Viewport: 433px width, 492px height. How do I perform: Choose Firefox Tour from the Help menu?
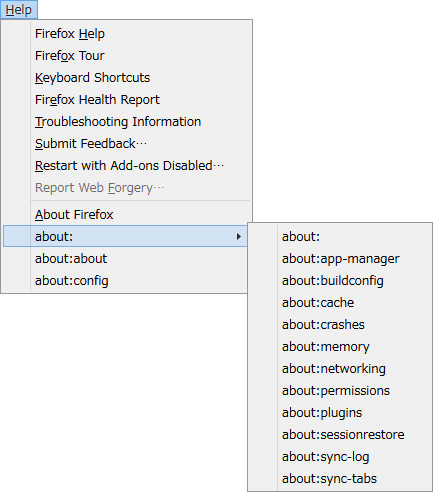(x=127, y=56)
